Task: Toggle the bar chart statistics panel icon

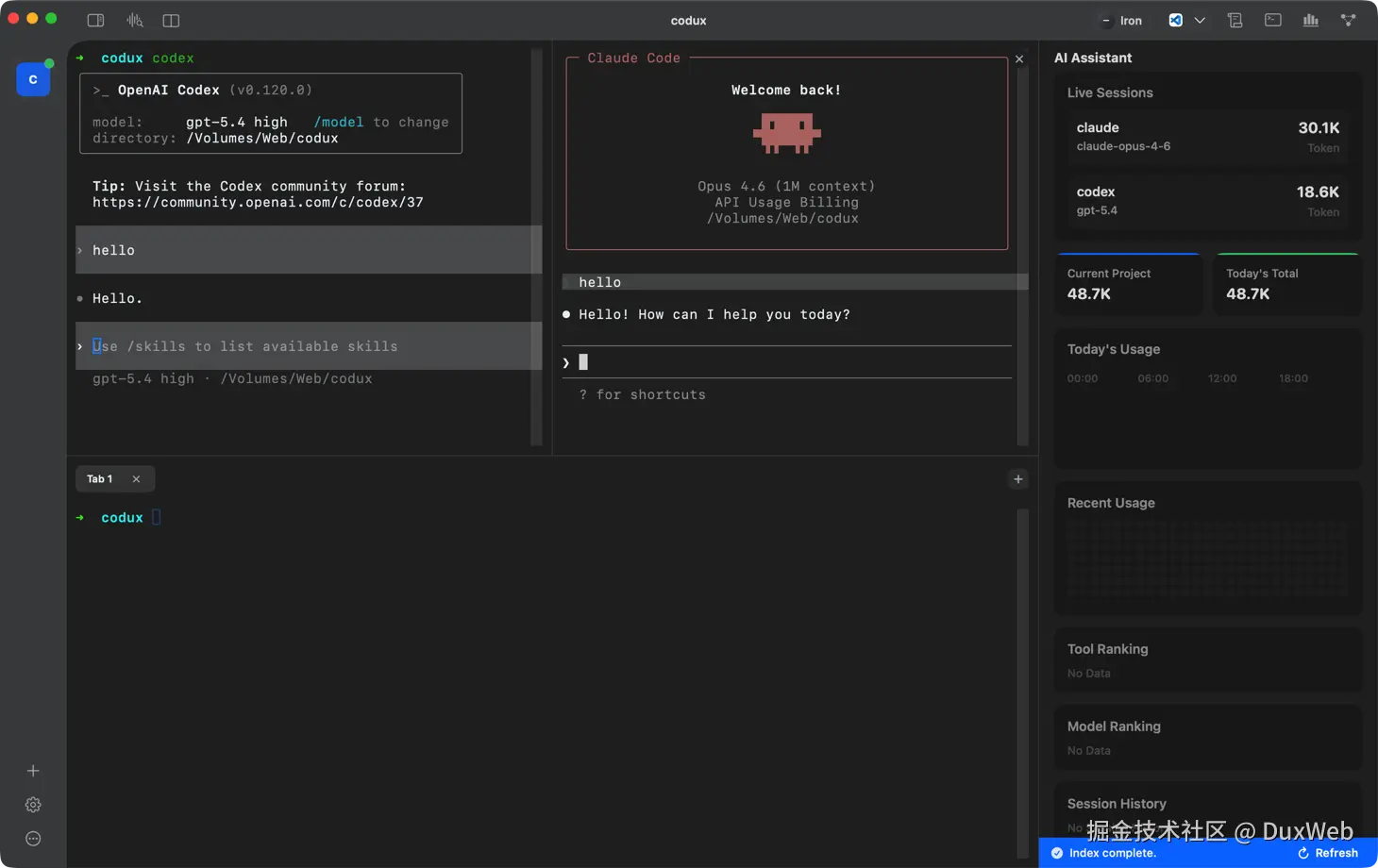Action: coord(1311,20)
